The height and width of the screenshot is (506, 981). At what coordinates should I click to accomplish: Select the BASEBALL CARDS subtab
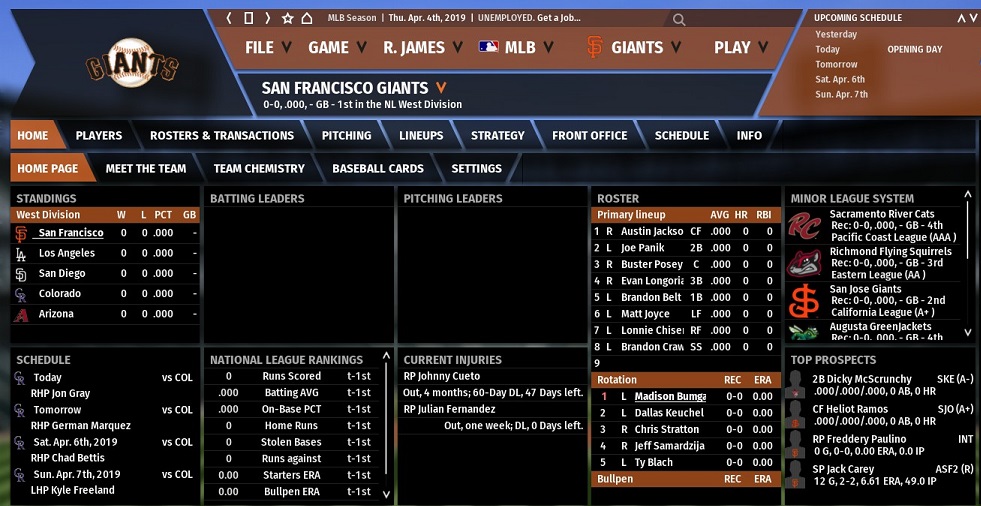pos(378,168)
